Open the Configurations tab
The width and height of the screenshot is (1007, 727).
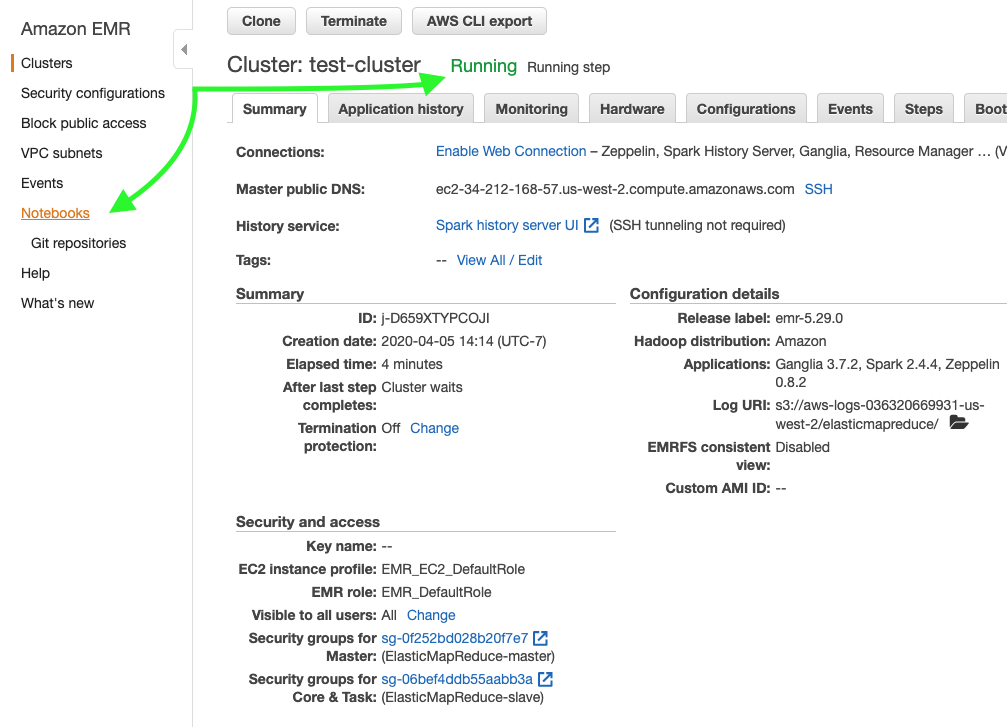pos(746,109)
